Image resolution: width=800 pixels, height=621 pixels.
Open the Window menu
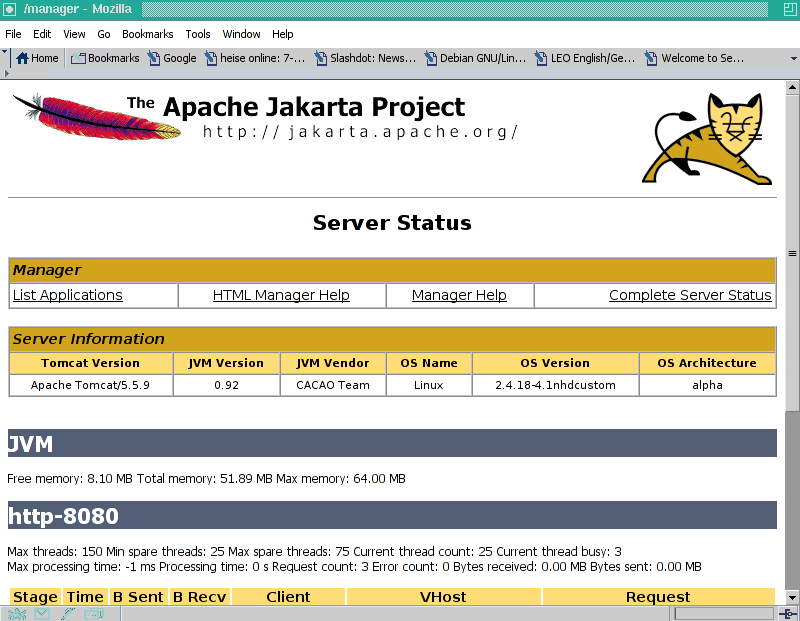[241, 34]
